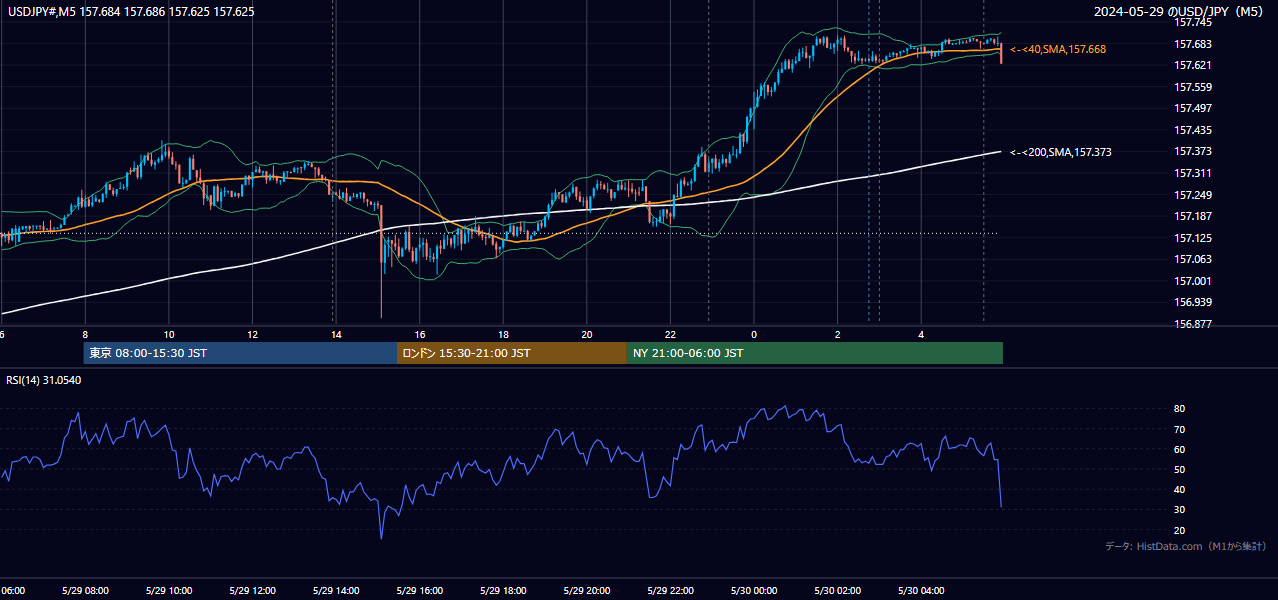Viewport: 1278px width, 600px height.
Task: Click the hour 10 label under the price chart
Action: tap(168, 335)
